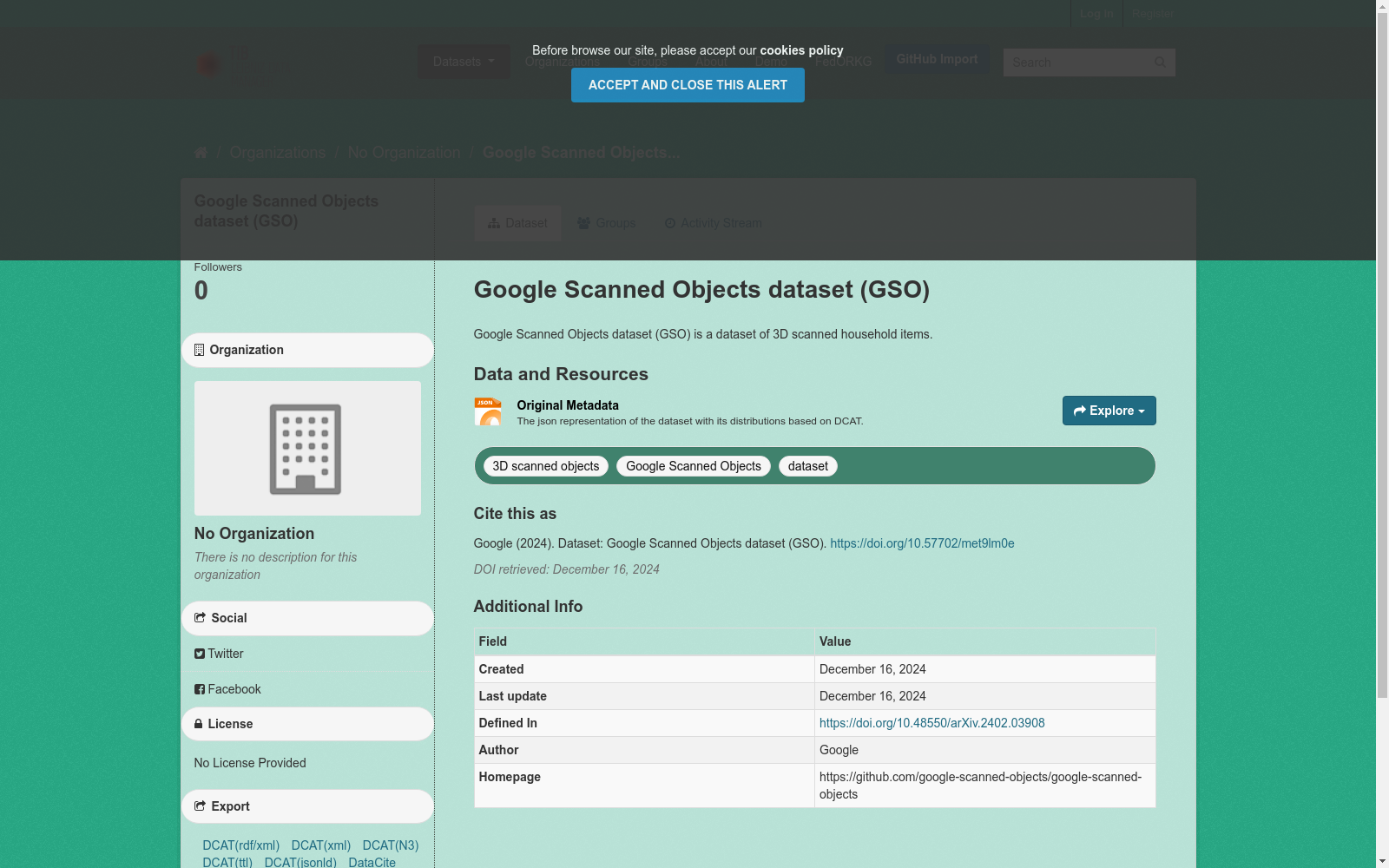
Task: Export as DCAT(xml)
Action: 321,845
